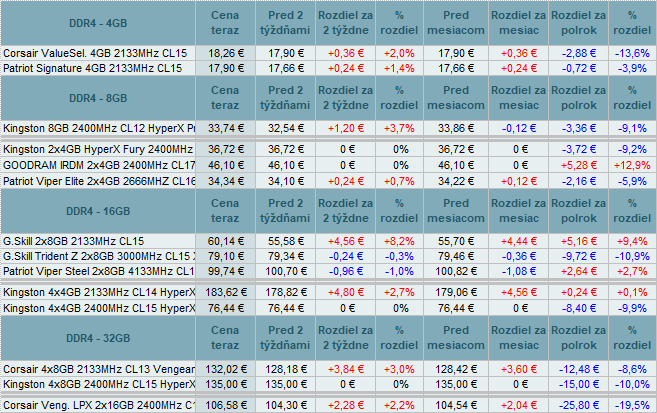
Task: Click the +3,7% percent difference
Action: tap(399, 128)
